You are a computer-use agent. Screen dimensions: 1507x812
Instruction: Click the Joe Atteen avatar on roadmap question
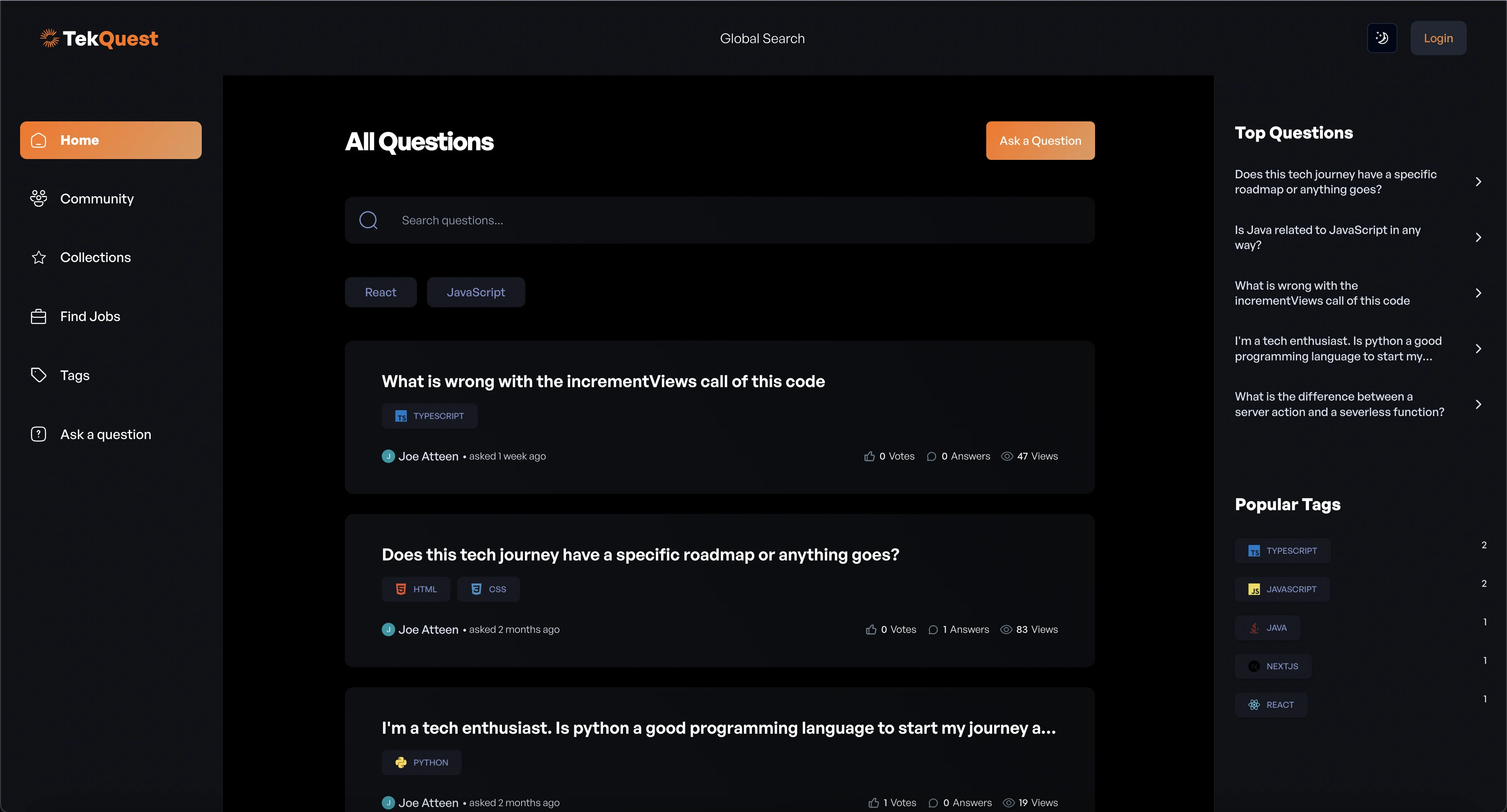388,630
